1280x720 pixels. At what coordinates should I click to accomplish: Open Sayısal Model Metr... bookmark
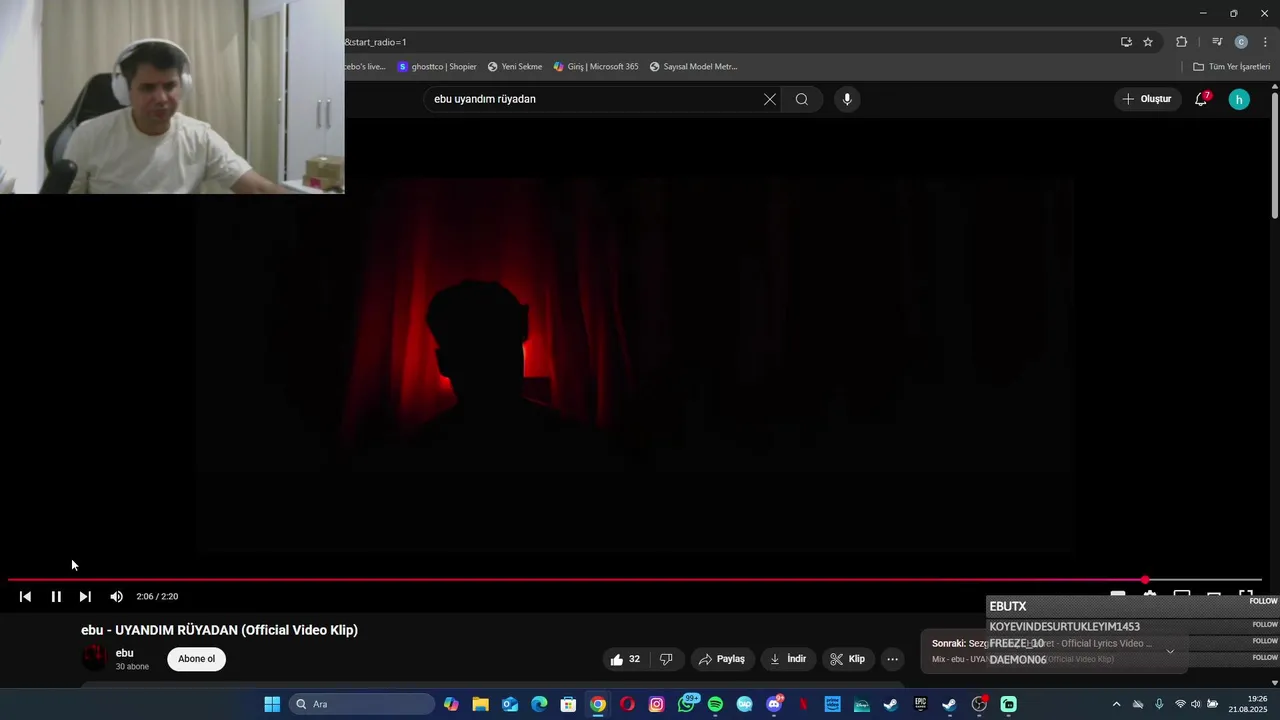pyautogui.click(x=693, y=67)
